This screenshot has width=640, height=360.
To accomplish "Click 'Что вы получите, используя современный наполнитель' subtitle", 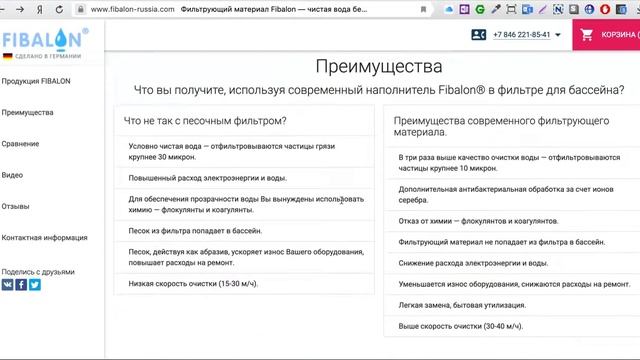I will click(379, 90).
